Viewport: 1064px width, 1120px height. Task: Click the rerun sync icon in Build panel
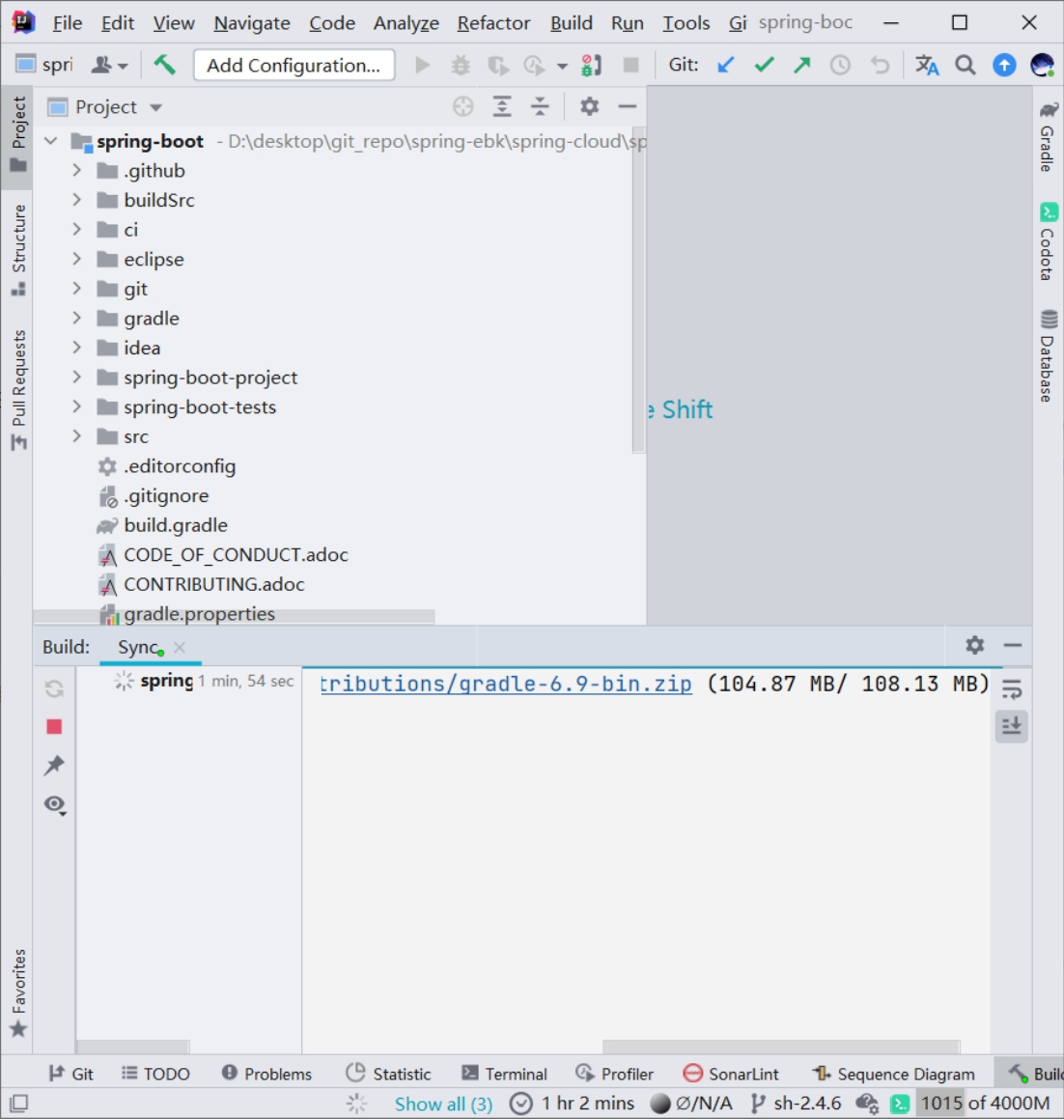click(54, 688)
